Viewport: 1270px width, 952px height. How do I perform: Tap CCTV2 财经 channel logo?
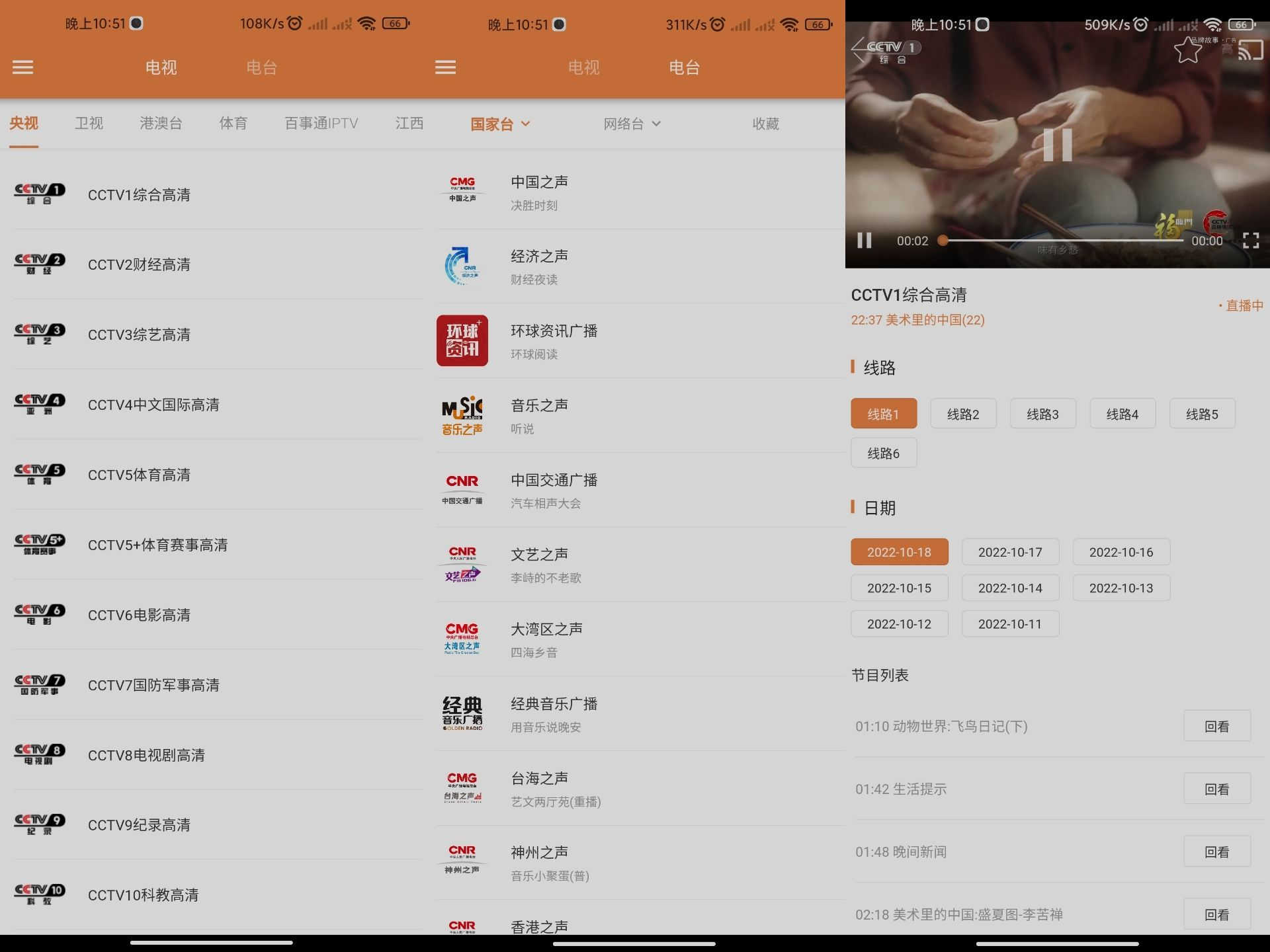(40, 264)
